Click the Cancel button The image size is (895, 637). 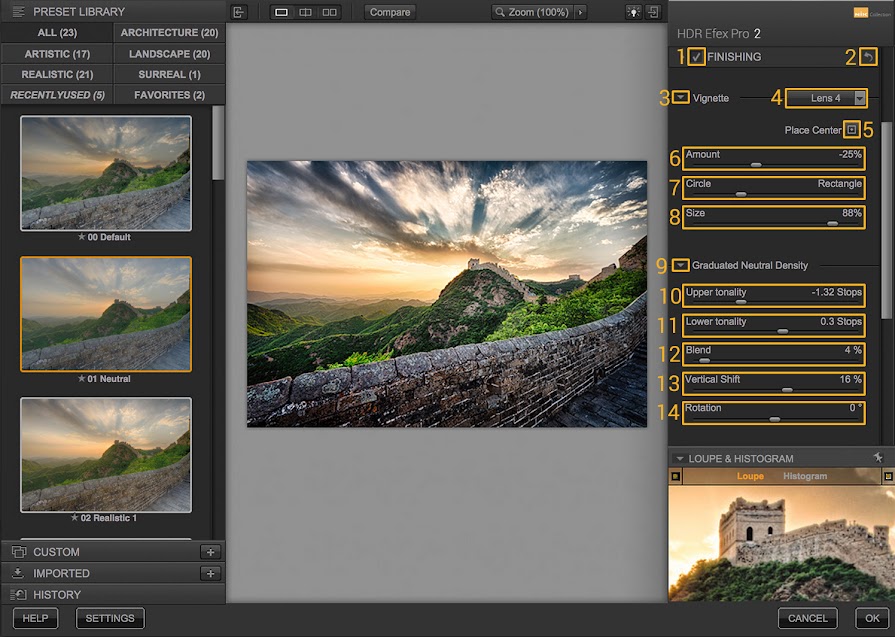pos(807,618)
